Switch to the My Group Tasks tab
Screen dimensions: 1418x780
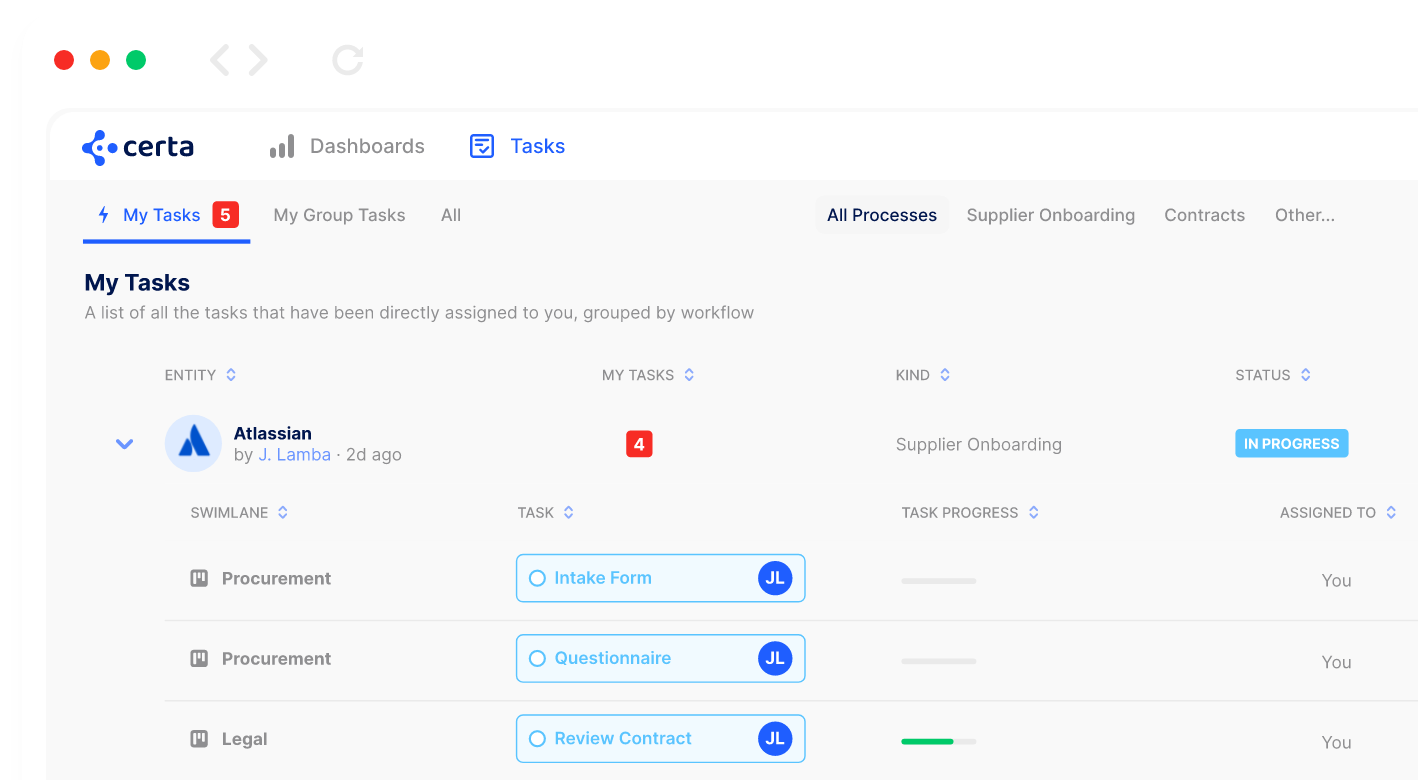339,215
